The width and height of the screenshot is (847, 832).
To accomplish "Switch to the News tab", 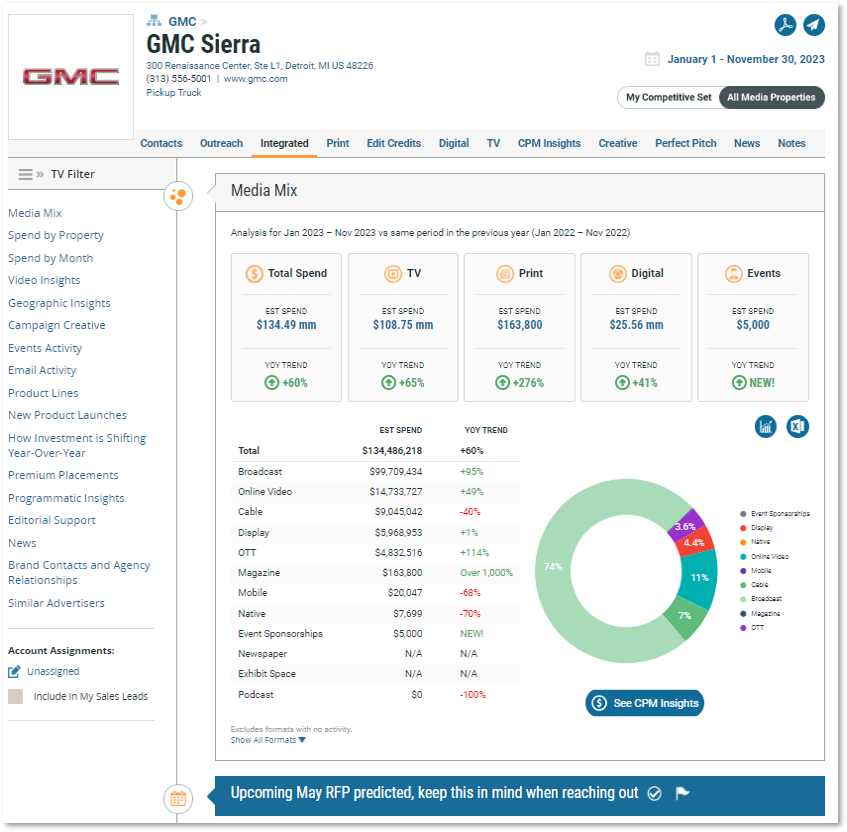I will click(747, 143).
